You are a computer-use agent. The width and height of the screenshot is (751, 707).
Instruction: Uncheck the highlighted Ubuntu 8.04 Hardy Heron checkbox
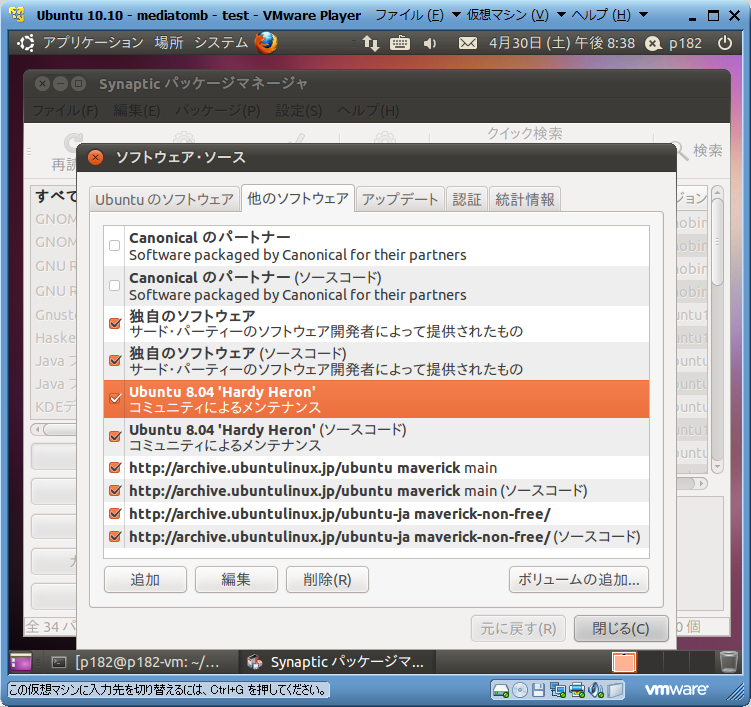tap(114, 399)
